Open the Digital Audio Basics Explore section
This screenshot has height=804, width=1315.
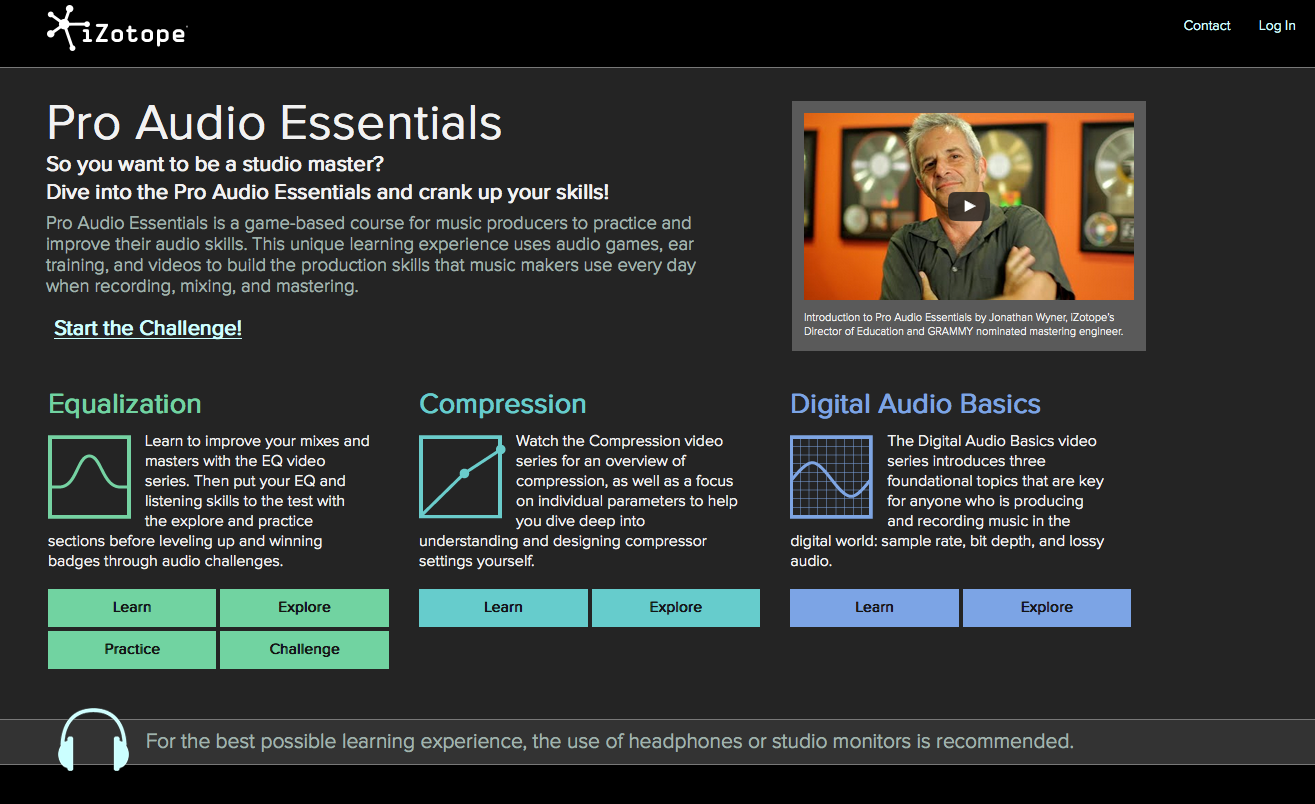click(1047, 608)
